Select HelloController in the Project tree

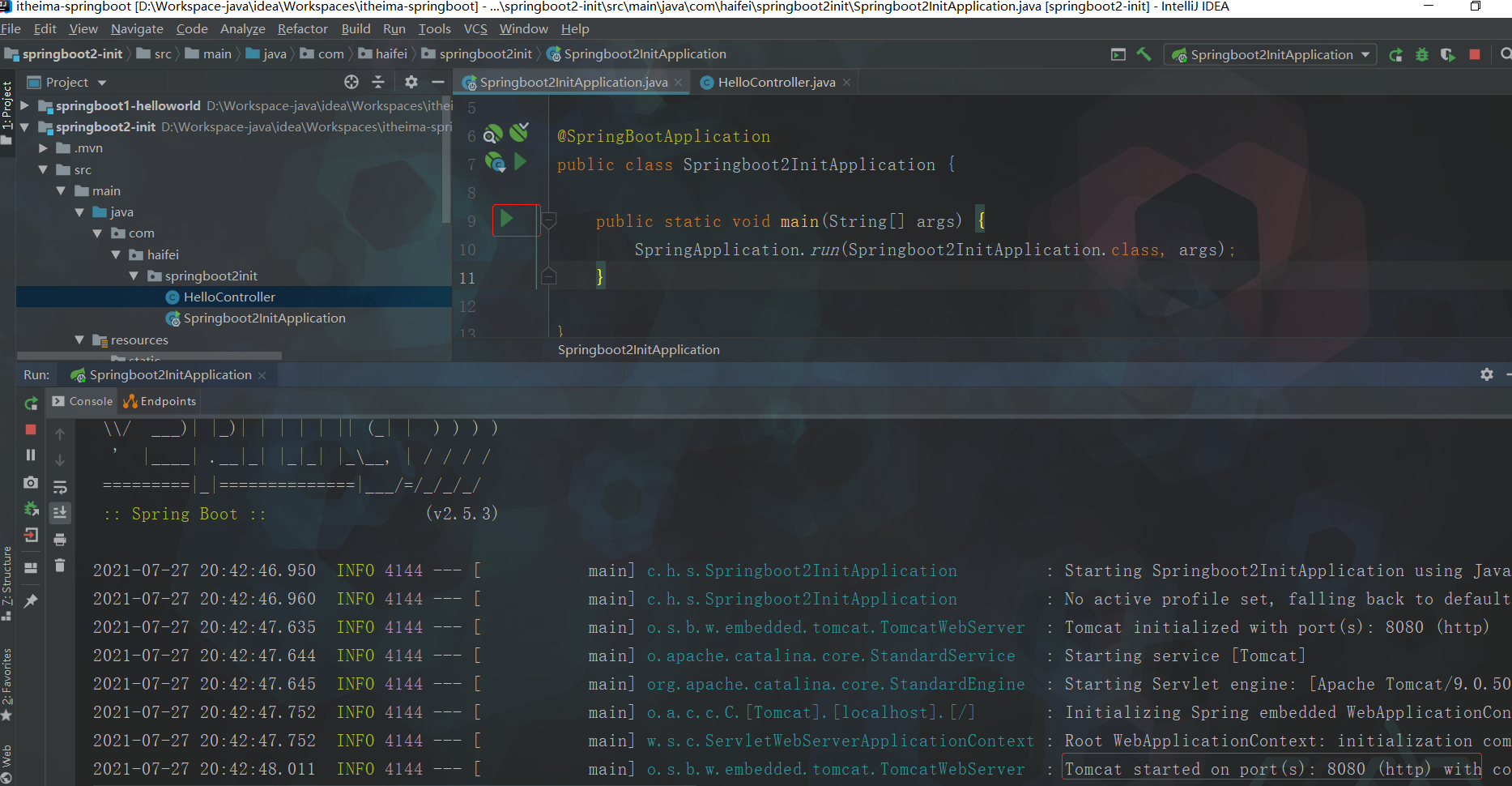[x=229, y=297]
